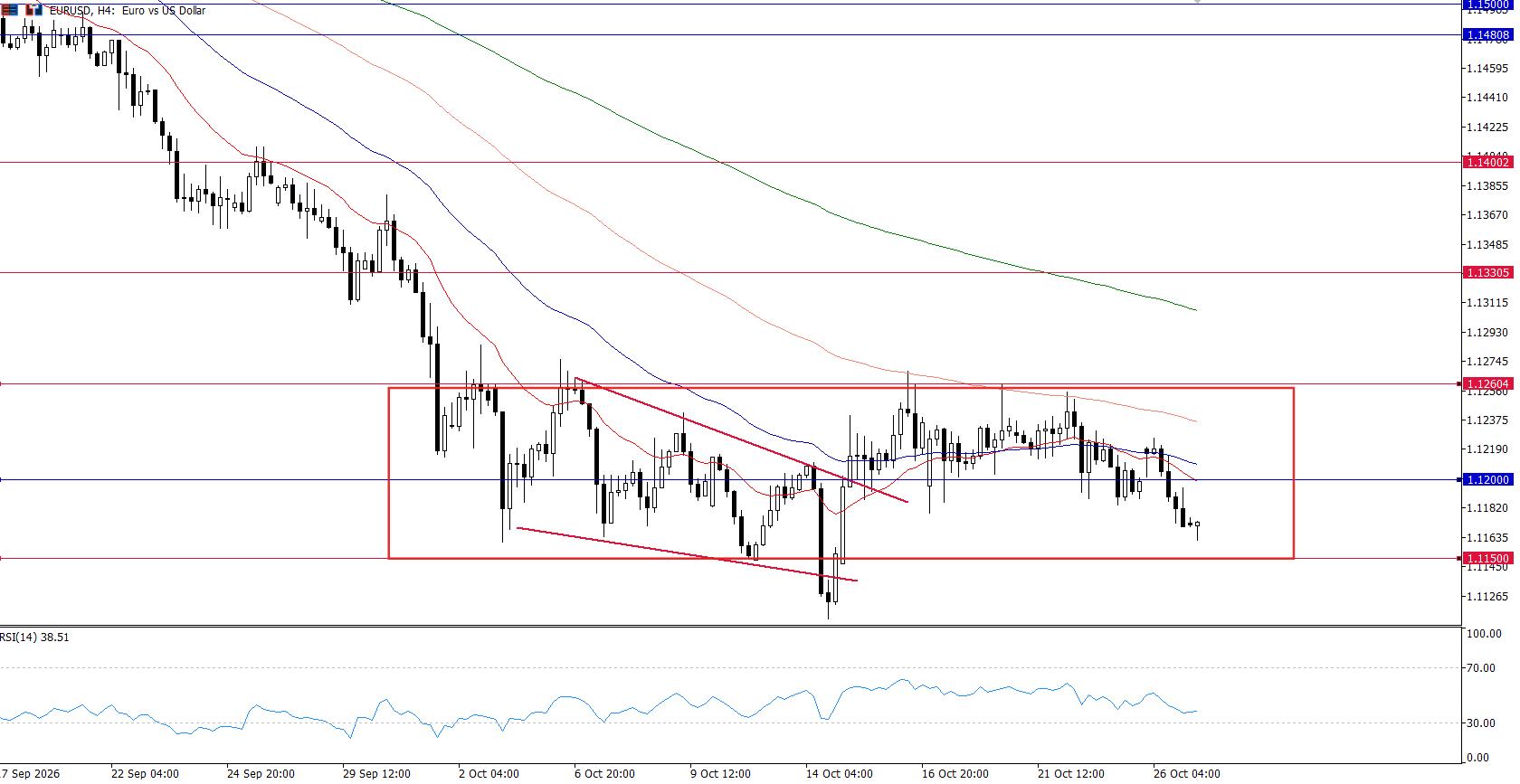Select the 1.12000 blue price label
This screenshot has width=1520, height=784.
click(1487, 479)
